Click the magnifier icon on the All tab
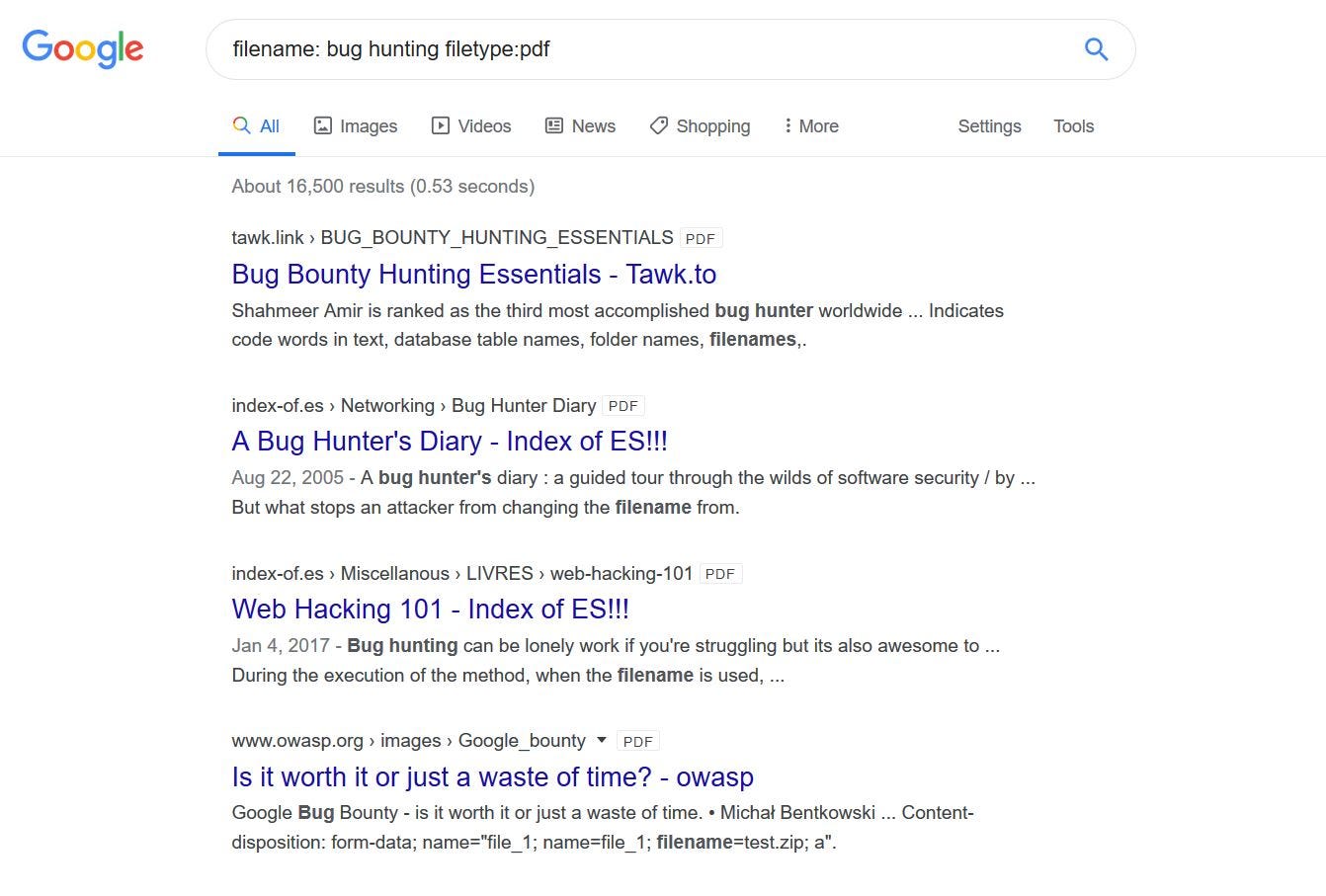 241,125
